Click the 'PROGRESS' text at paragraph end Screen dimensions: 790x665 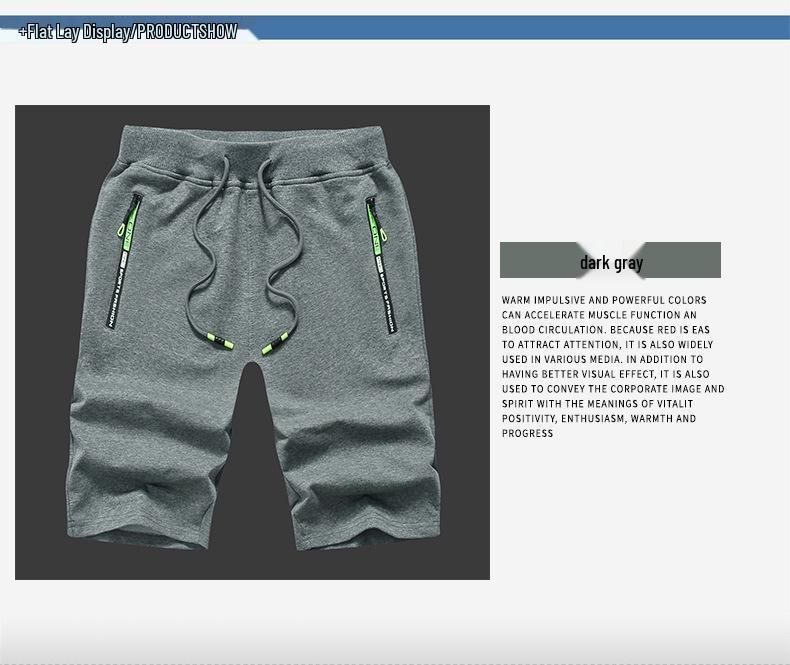(528, 433)
